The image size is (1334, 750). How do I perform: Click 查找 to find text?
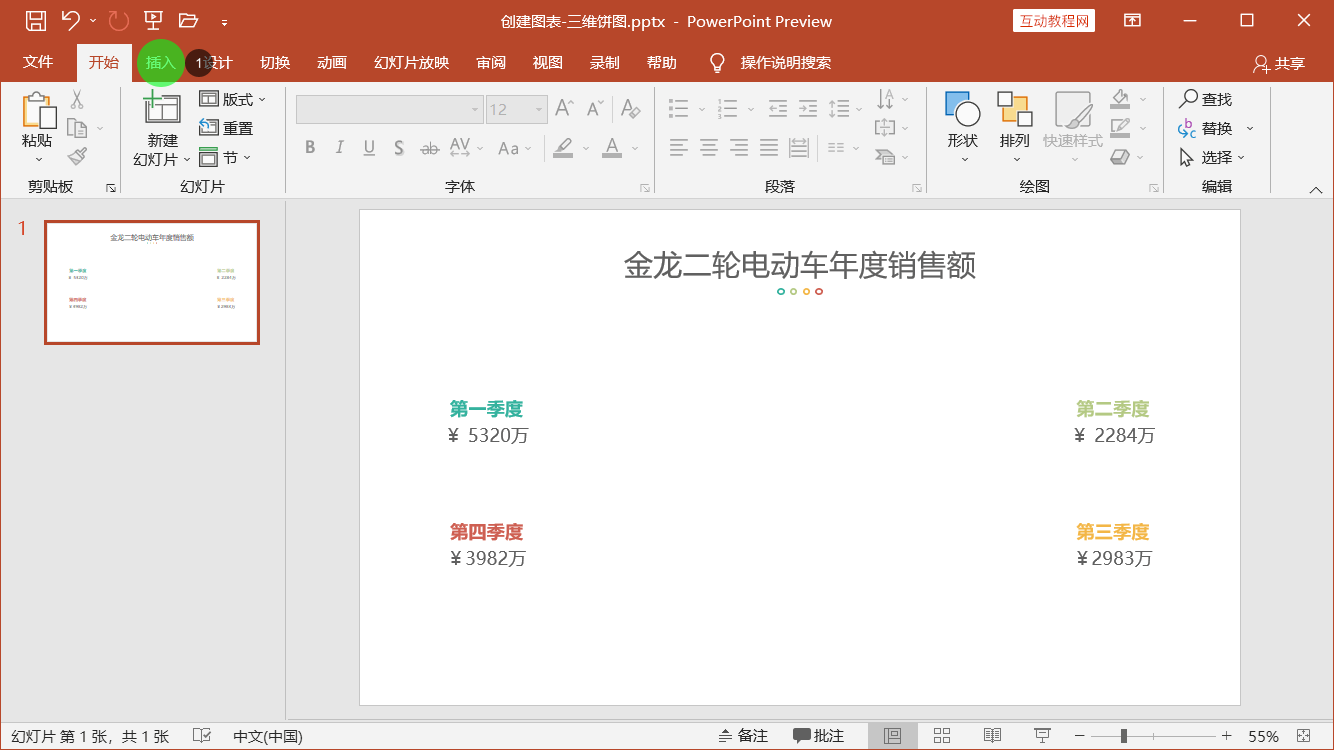point(1206,99)
